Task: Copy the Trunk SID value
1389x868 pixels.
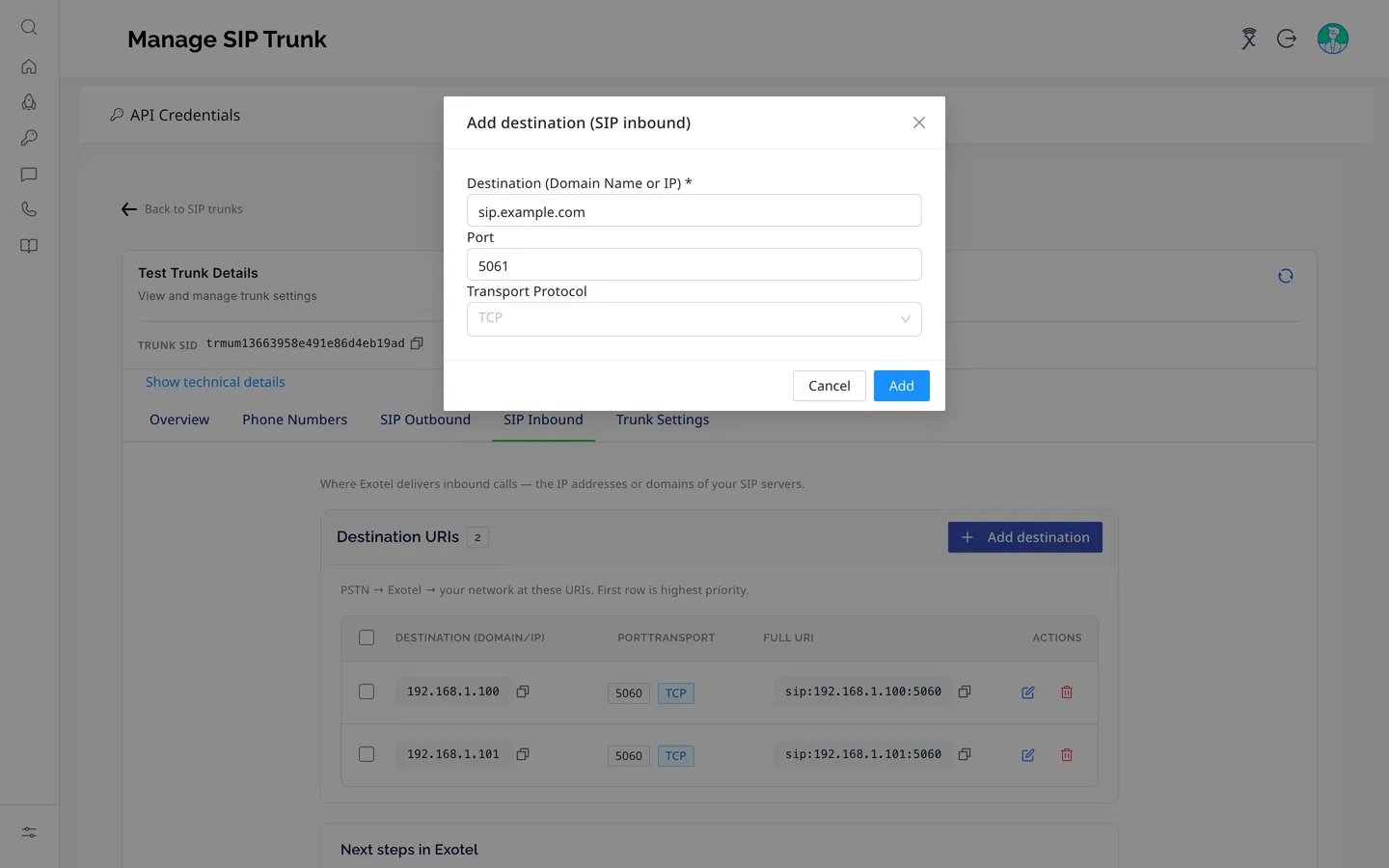Action: click(417, 343)
